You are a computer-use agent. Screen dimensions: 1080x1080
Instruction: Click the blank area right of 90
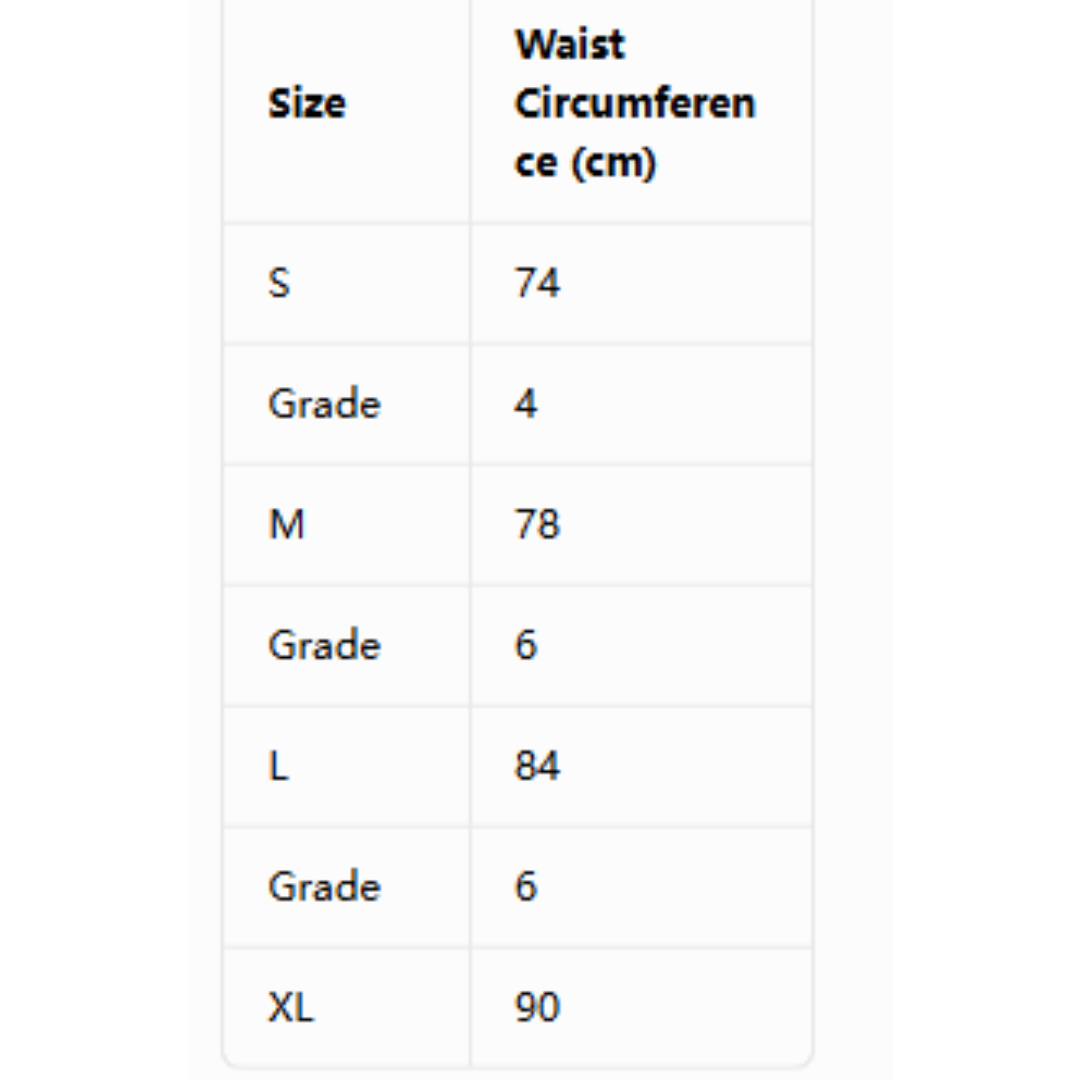pyautogui.click(x=689, y=1007)
